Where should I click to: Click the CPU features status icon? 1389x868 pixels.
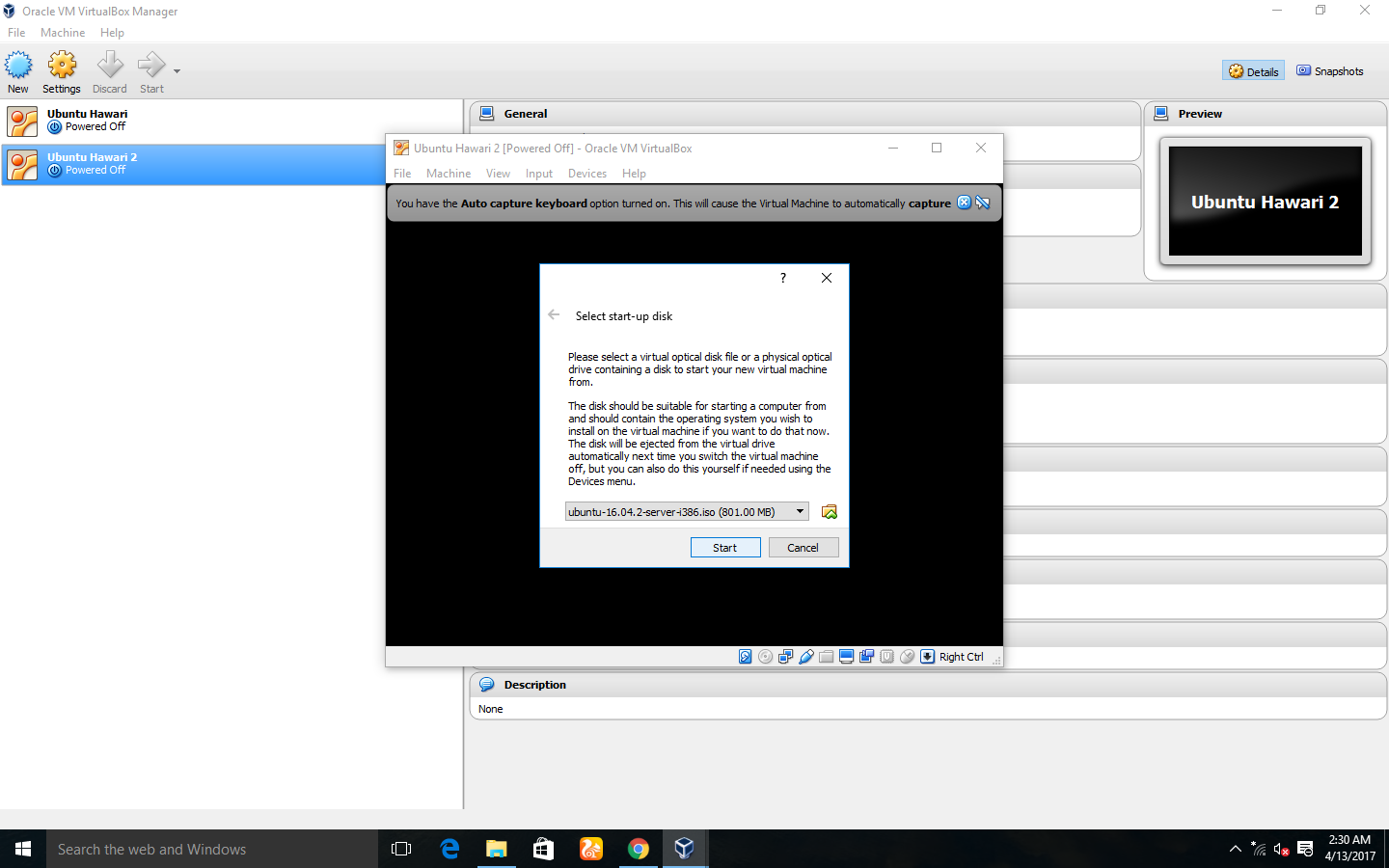click(887, 657)
